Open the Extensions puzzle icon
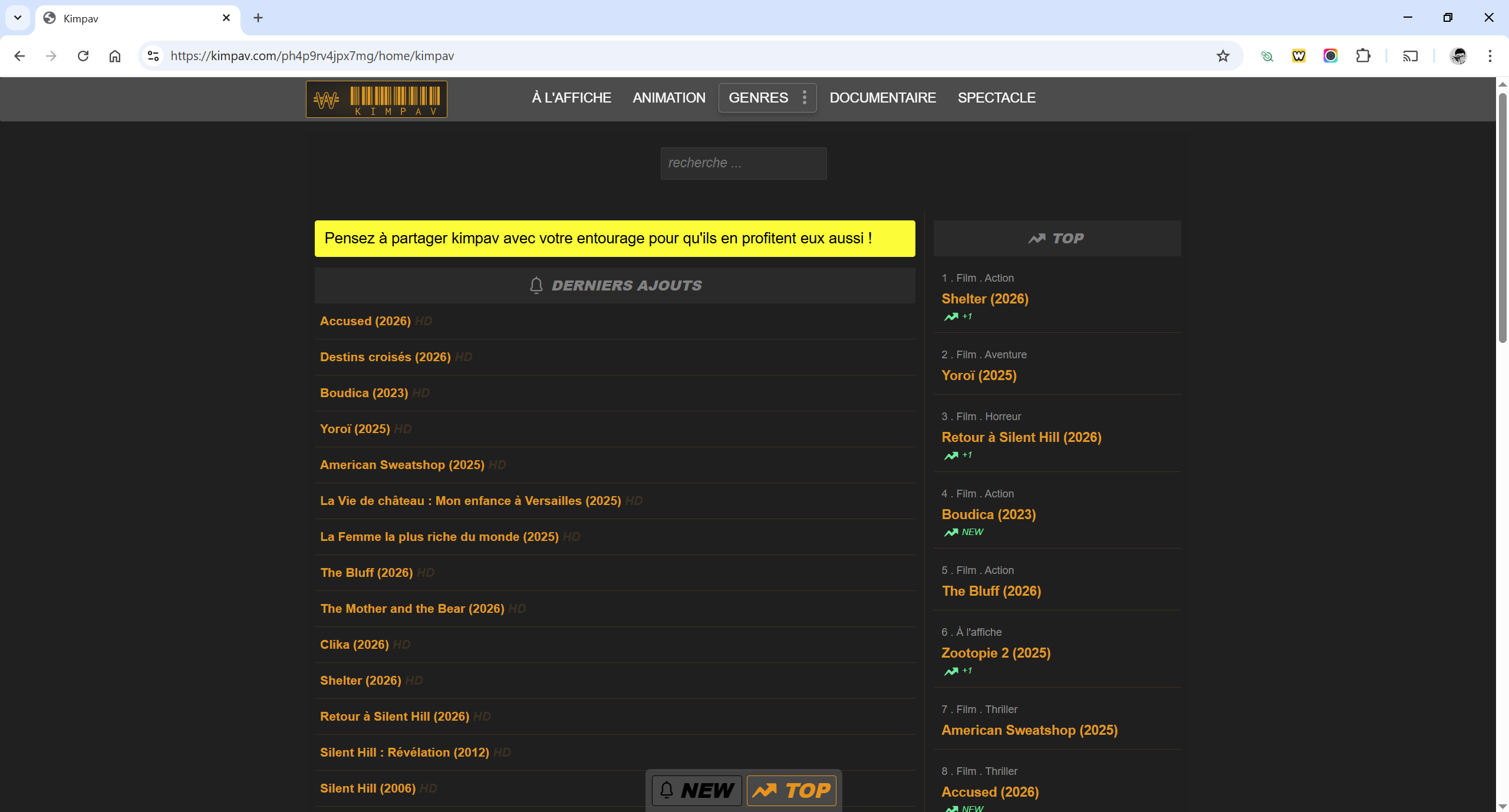The width and height of the screenshot is (1509, 812). point(1363,56)
